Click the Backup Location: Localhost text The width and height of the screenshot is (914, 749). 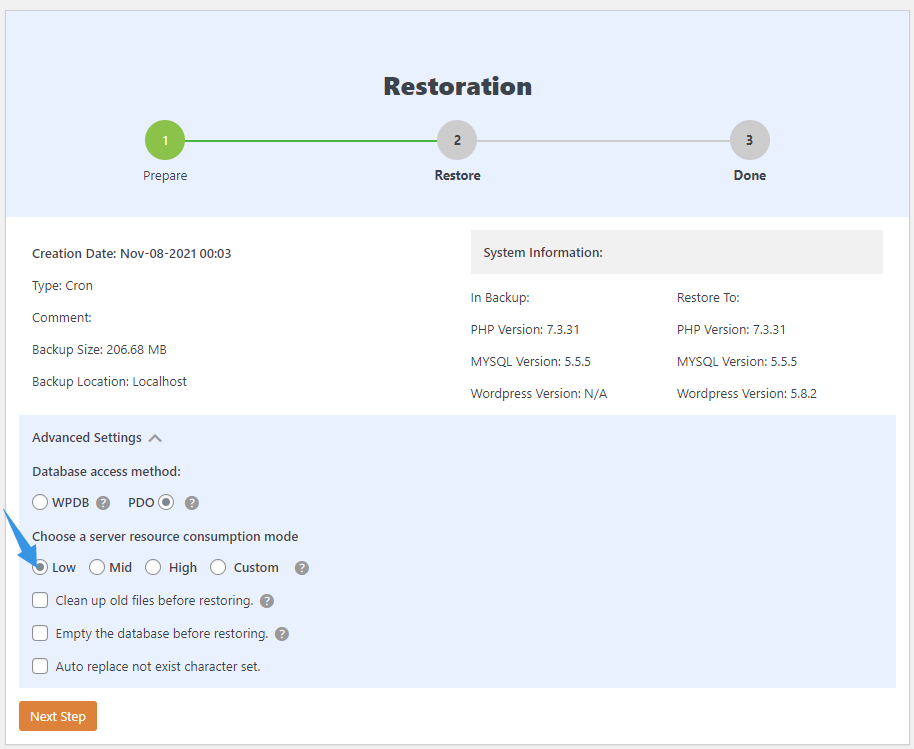[x=110, y=382]
